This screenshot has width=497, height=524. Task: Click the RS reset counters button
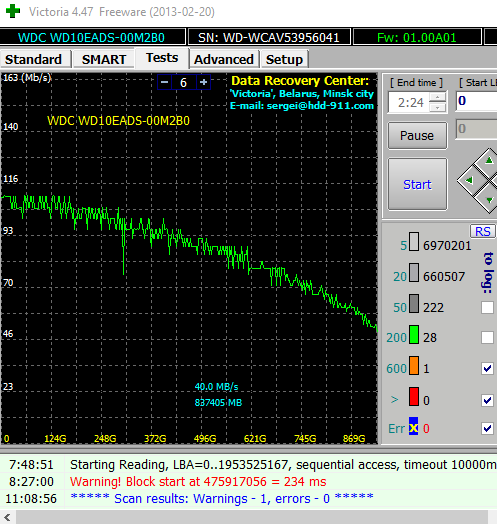tap(483, 231)
